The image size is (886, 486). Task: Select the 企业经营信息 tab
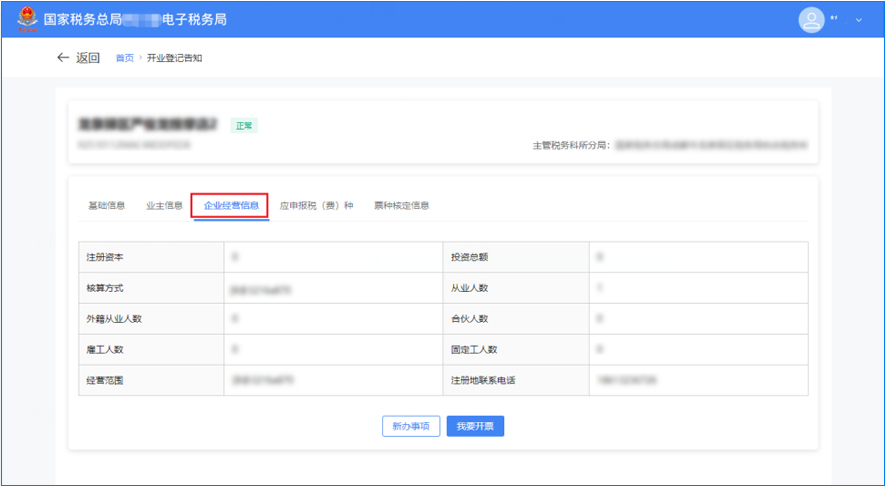231,205
